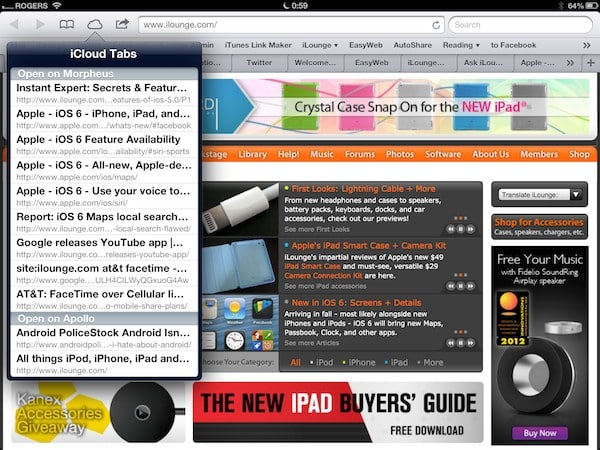Viewport: 600px width, 450px height.
Task: Select the All category filter
Action: (x=295, y=362)
